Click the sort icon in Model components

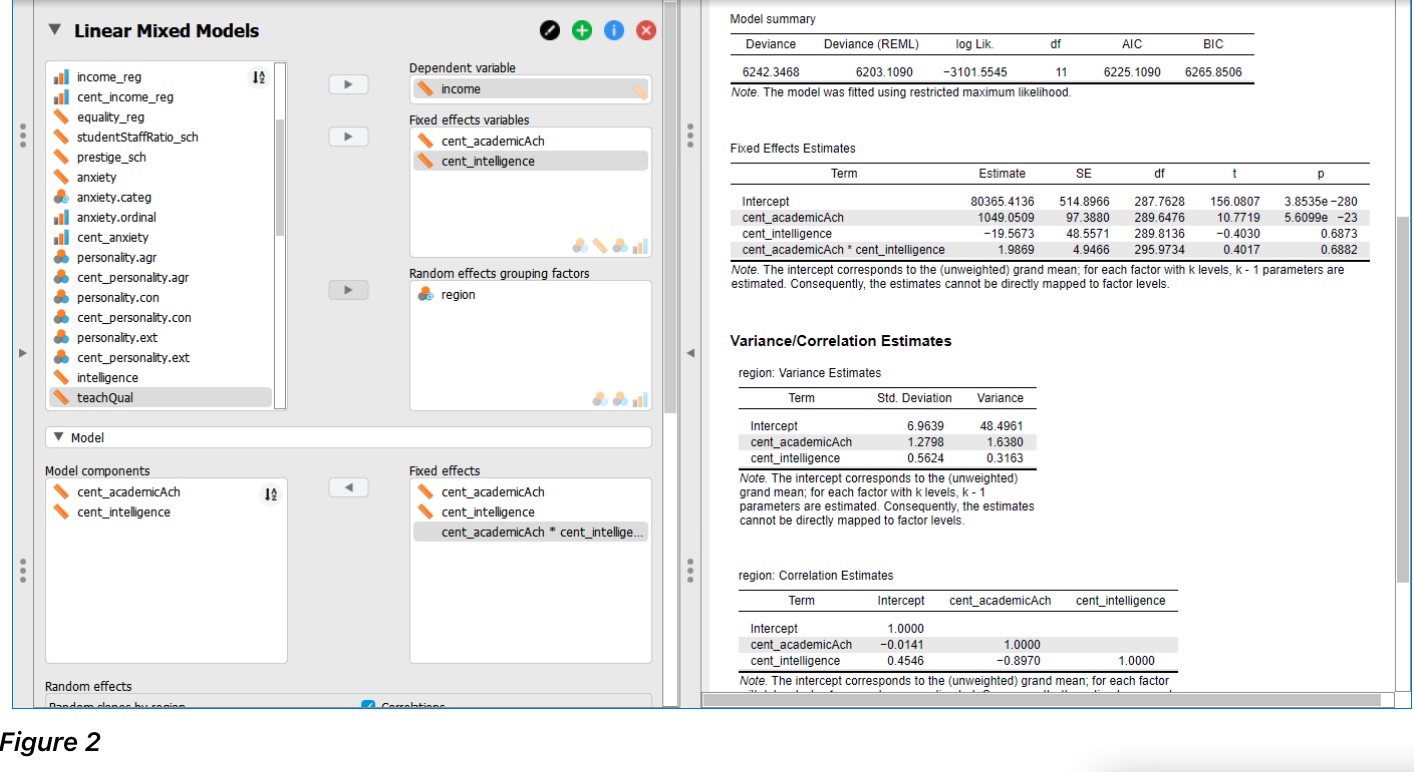click(x=270, y=491)
